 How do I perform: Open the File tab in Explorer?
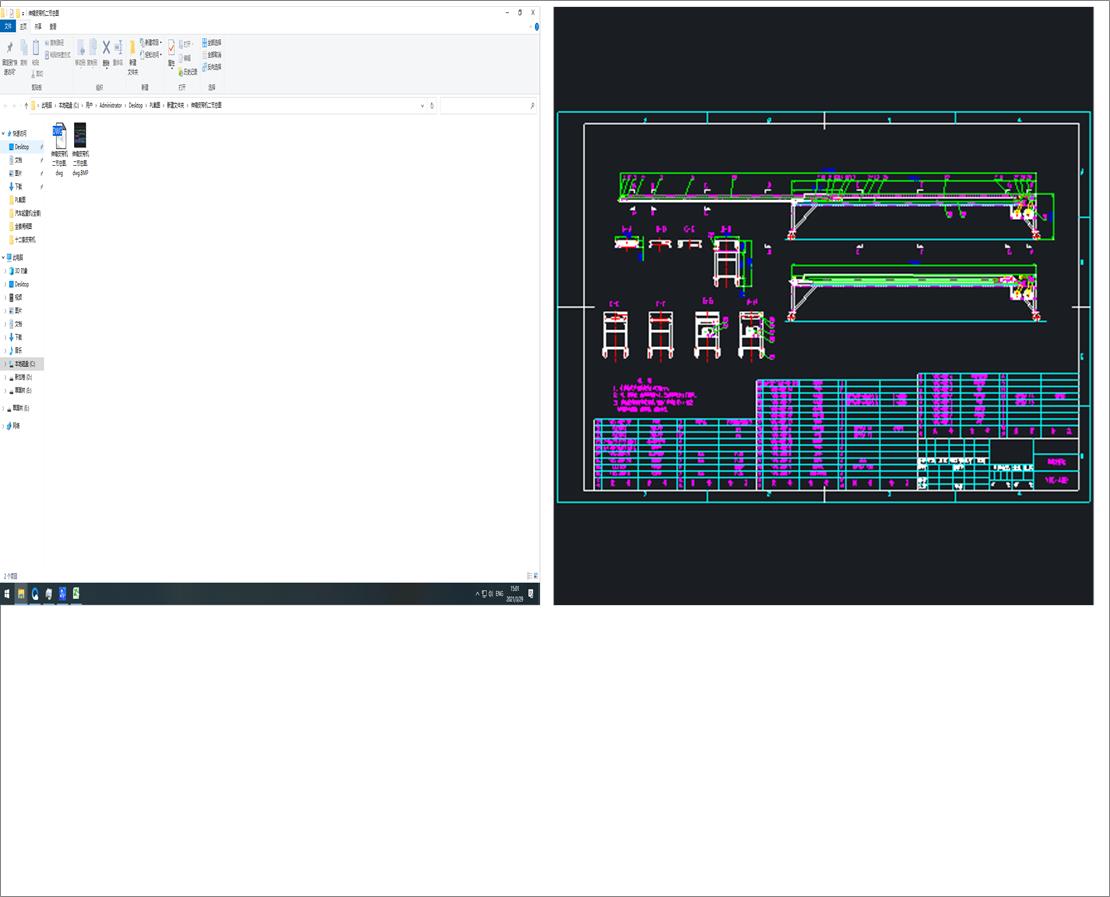pos(8,27)
